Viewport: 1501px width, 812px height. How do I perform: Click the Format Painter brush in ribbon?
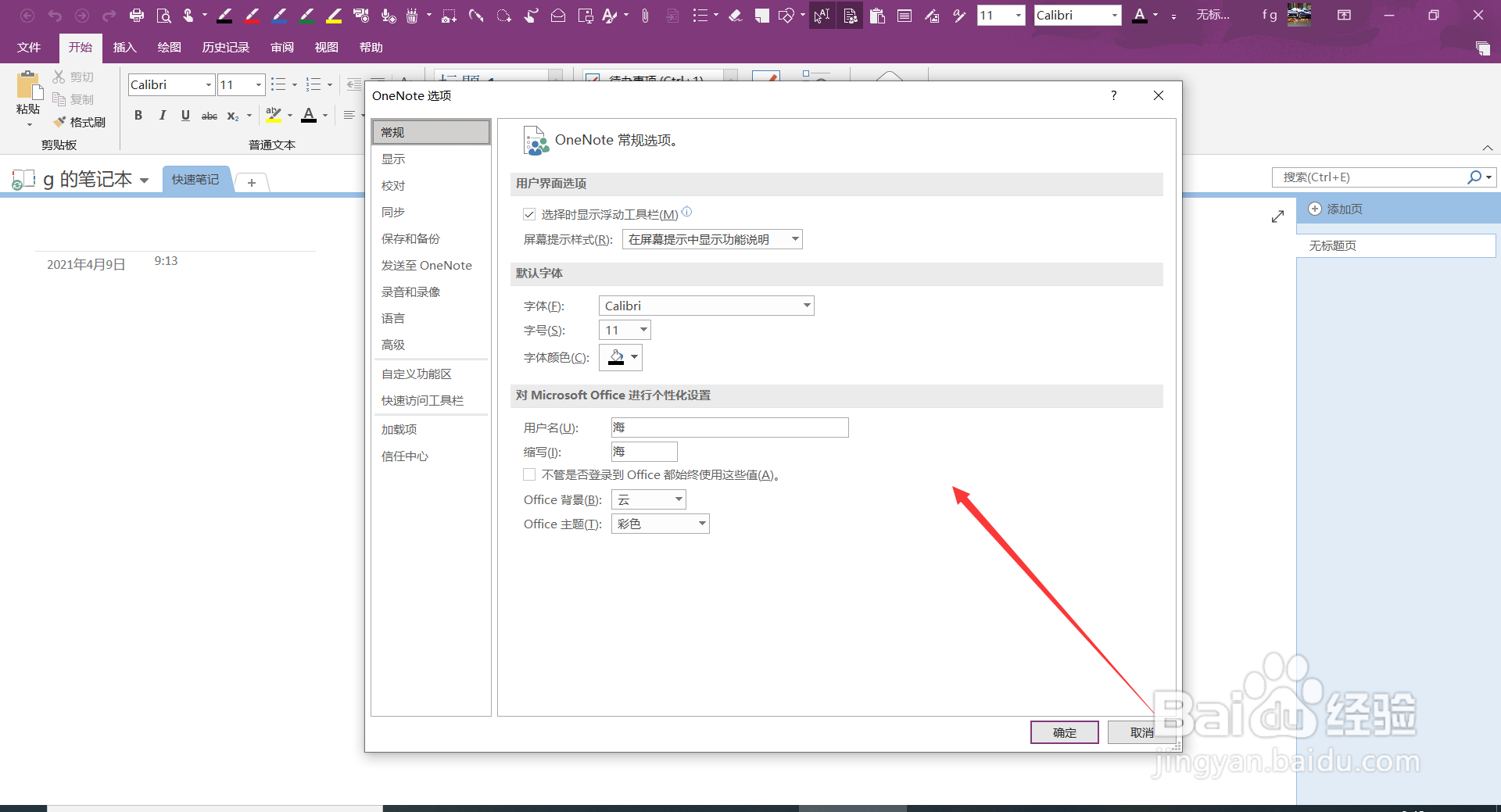click(x=79, y=122)
